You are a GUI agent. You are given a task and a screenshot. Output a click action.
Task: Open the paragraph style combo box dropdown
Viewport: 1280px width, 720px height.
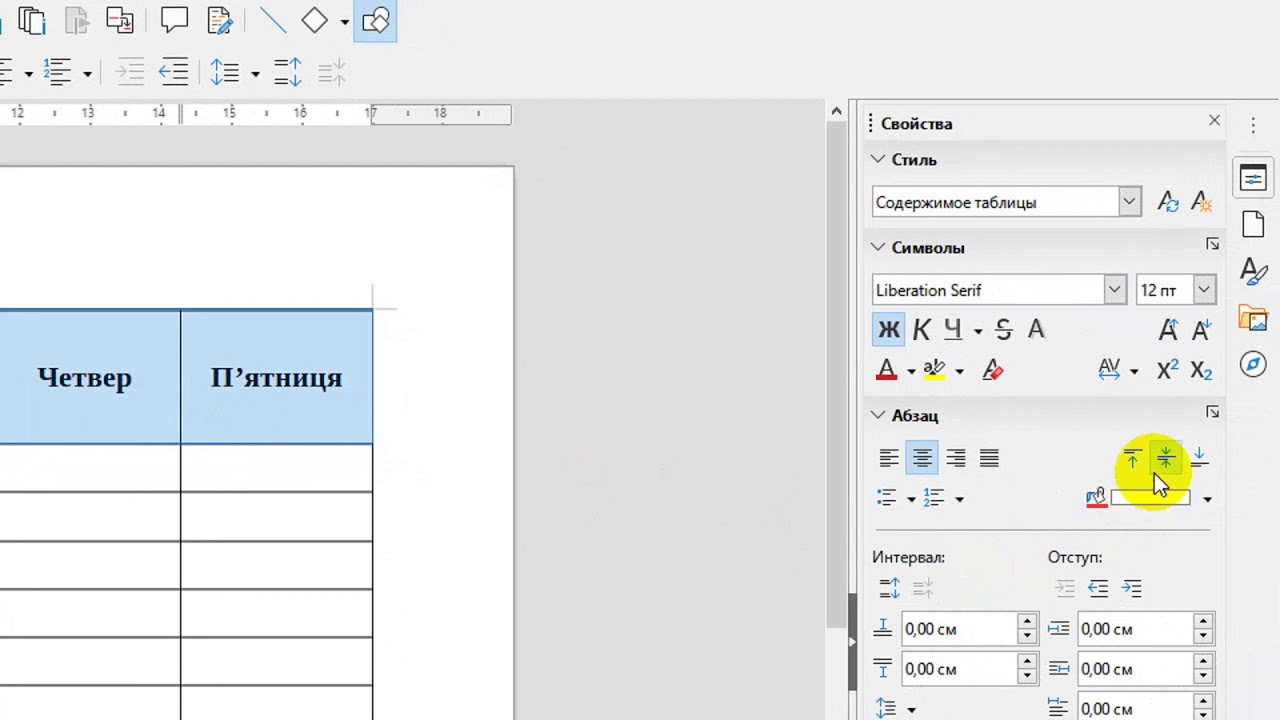coord(1129,202)
